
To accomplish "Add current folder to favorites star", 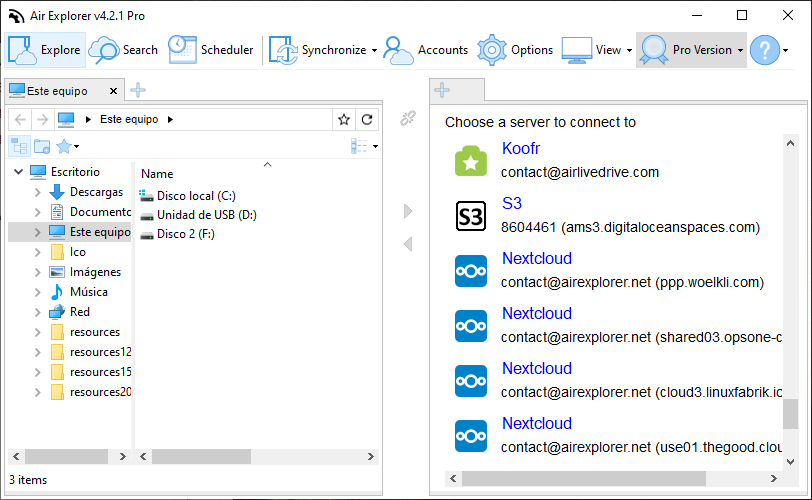I will pyautogui.click(x=343, y=120).
